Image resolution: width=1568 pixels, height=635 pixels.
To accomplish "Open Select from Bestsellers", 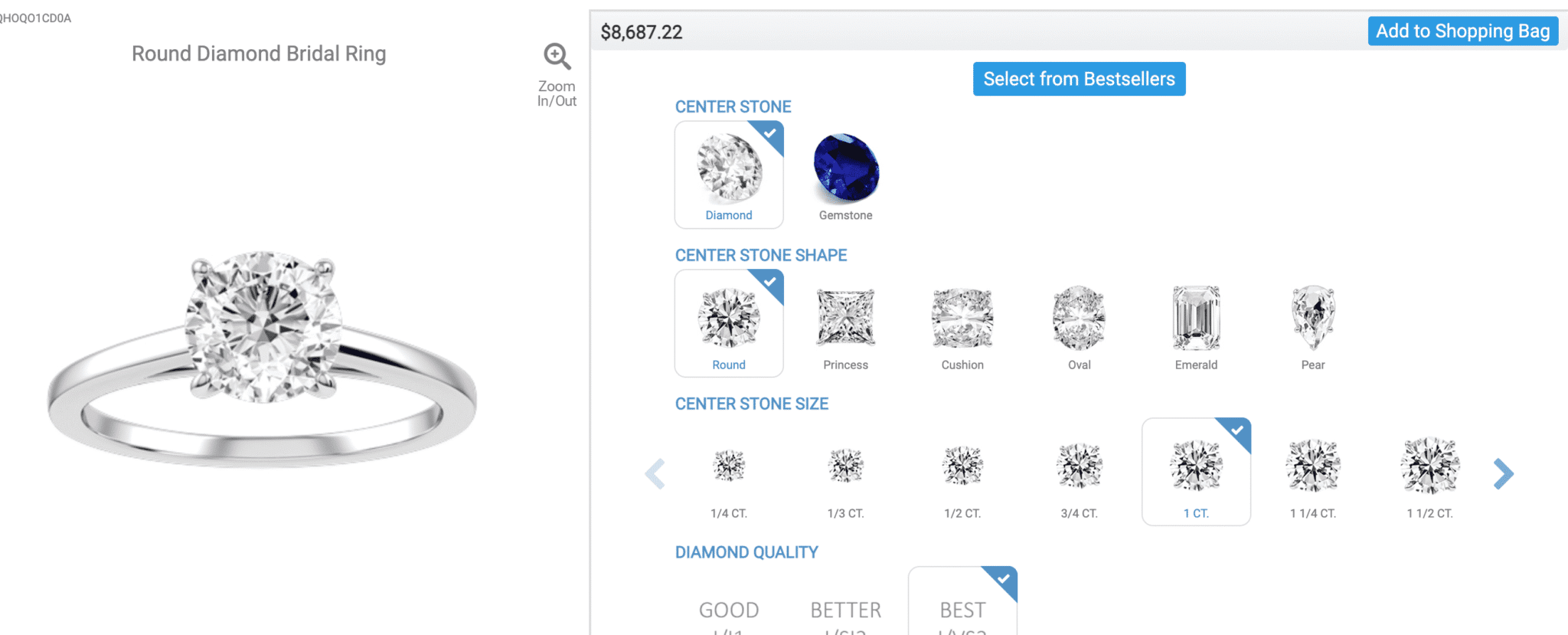I will tap(1079, 79).
